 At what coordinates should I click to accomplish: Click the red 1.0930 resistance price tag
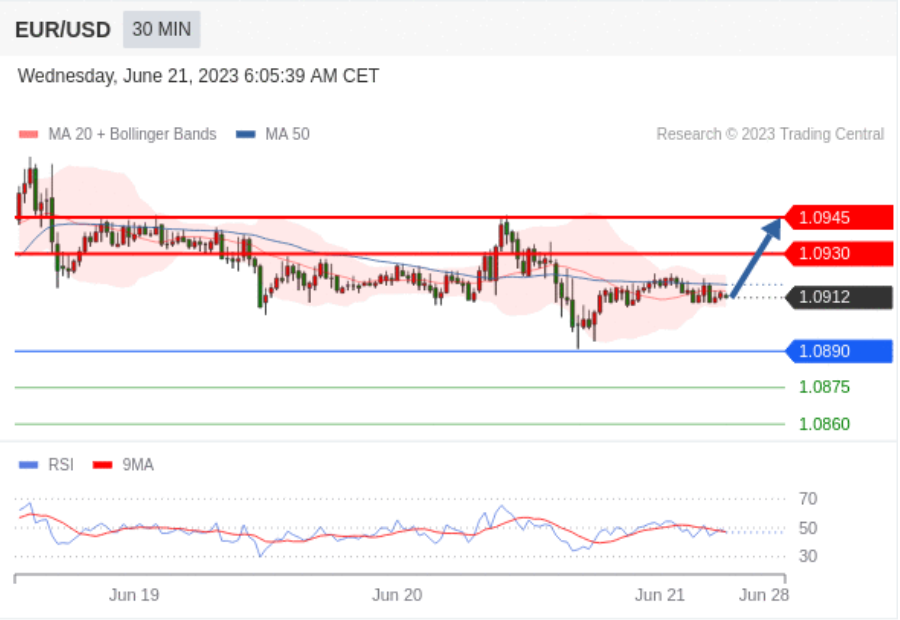coord(839,254)
